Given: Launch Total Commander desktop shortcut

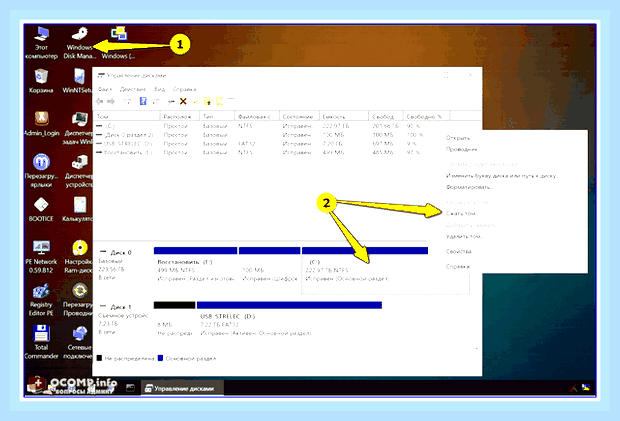Looking at the screenshot, I should (x=41, y=342).
